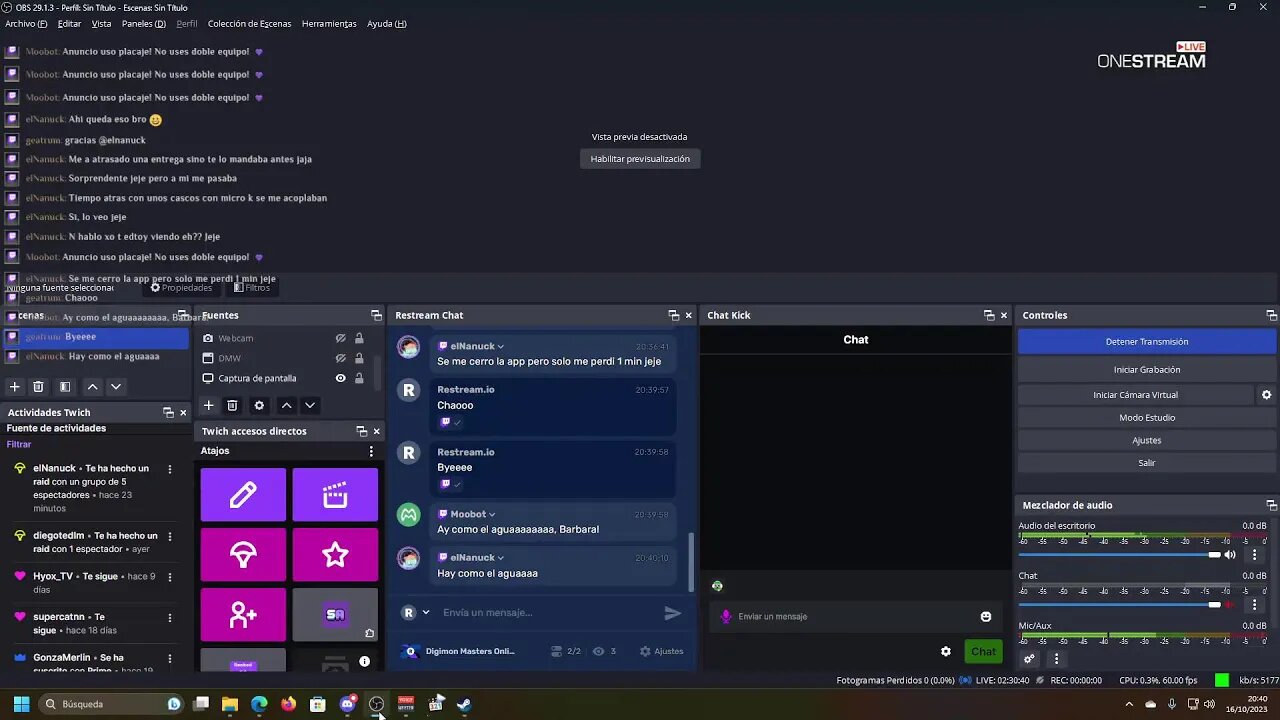Click the SA shortcut tile
Viewport: 1280px width, 720px height.
(x=335, y=614)
